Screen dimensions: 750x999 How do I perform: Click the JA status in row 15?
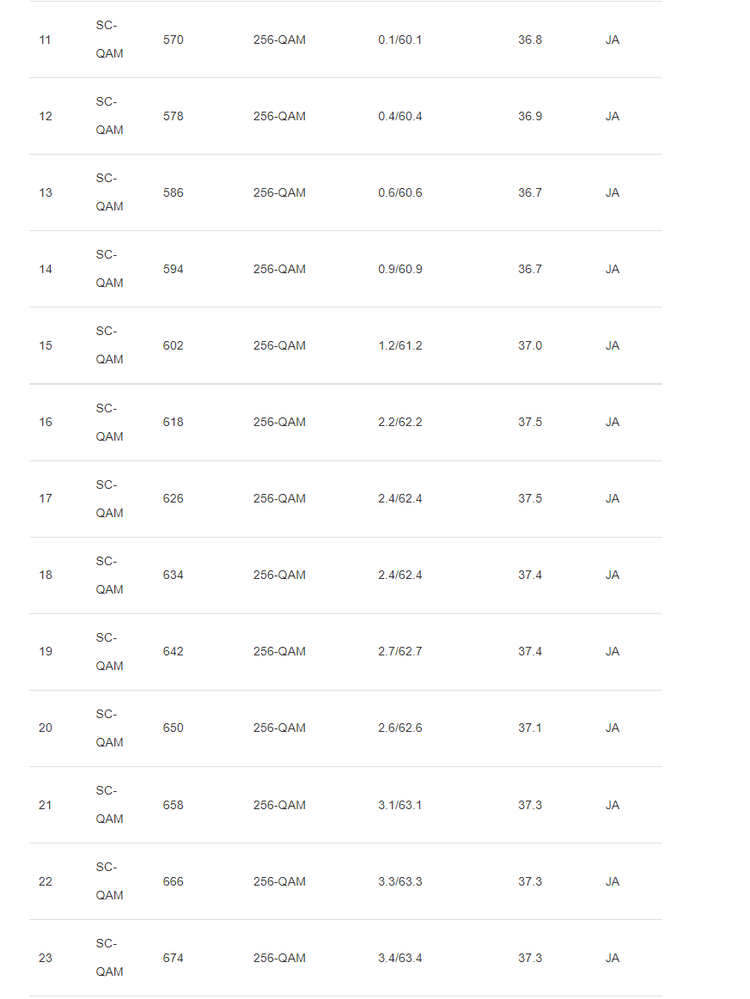tap(612, 346)
